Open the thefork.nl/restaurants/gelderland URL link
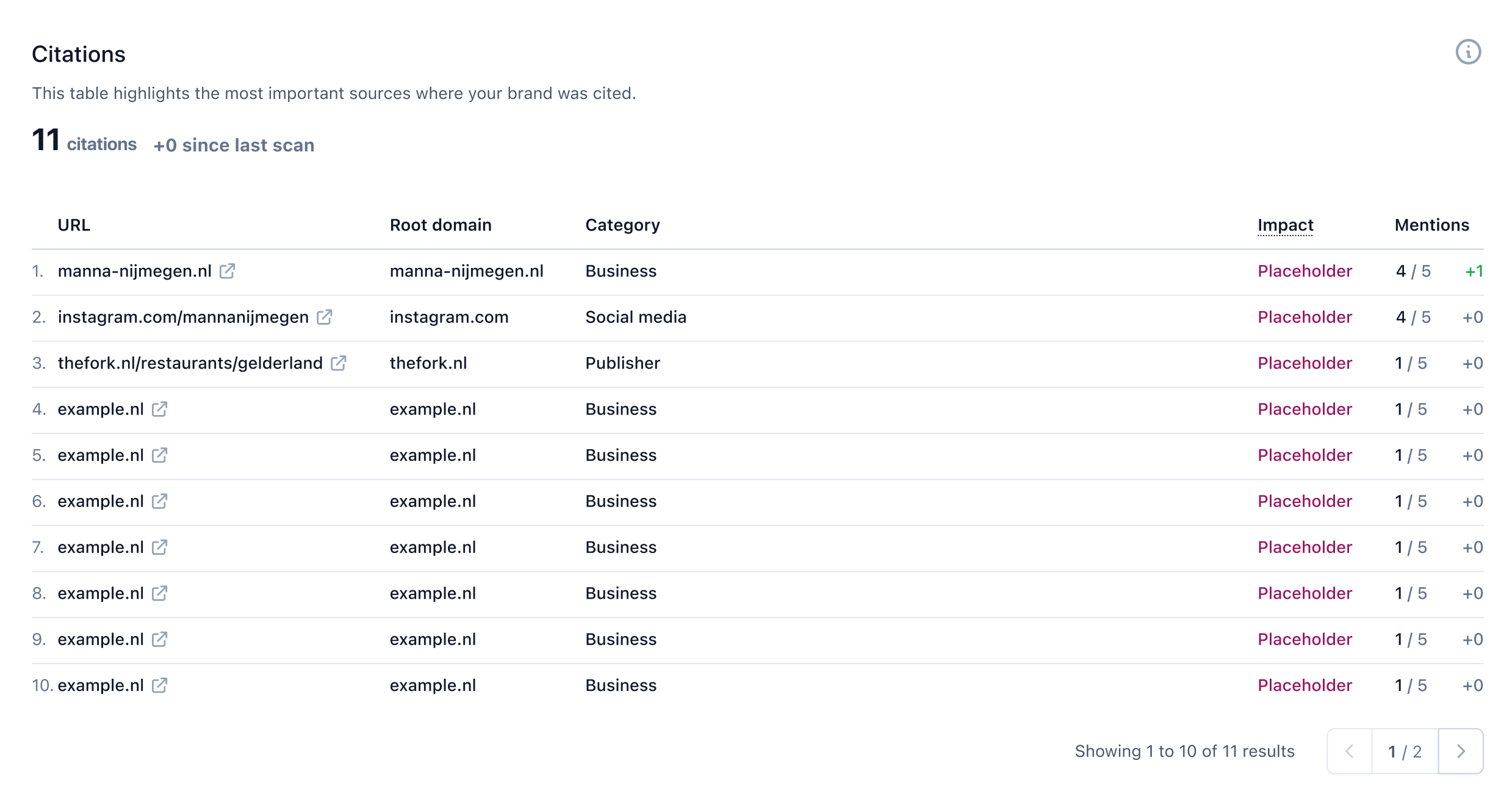 (x=190, y=363)
